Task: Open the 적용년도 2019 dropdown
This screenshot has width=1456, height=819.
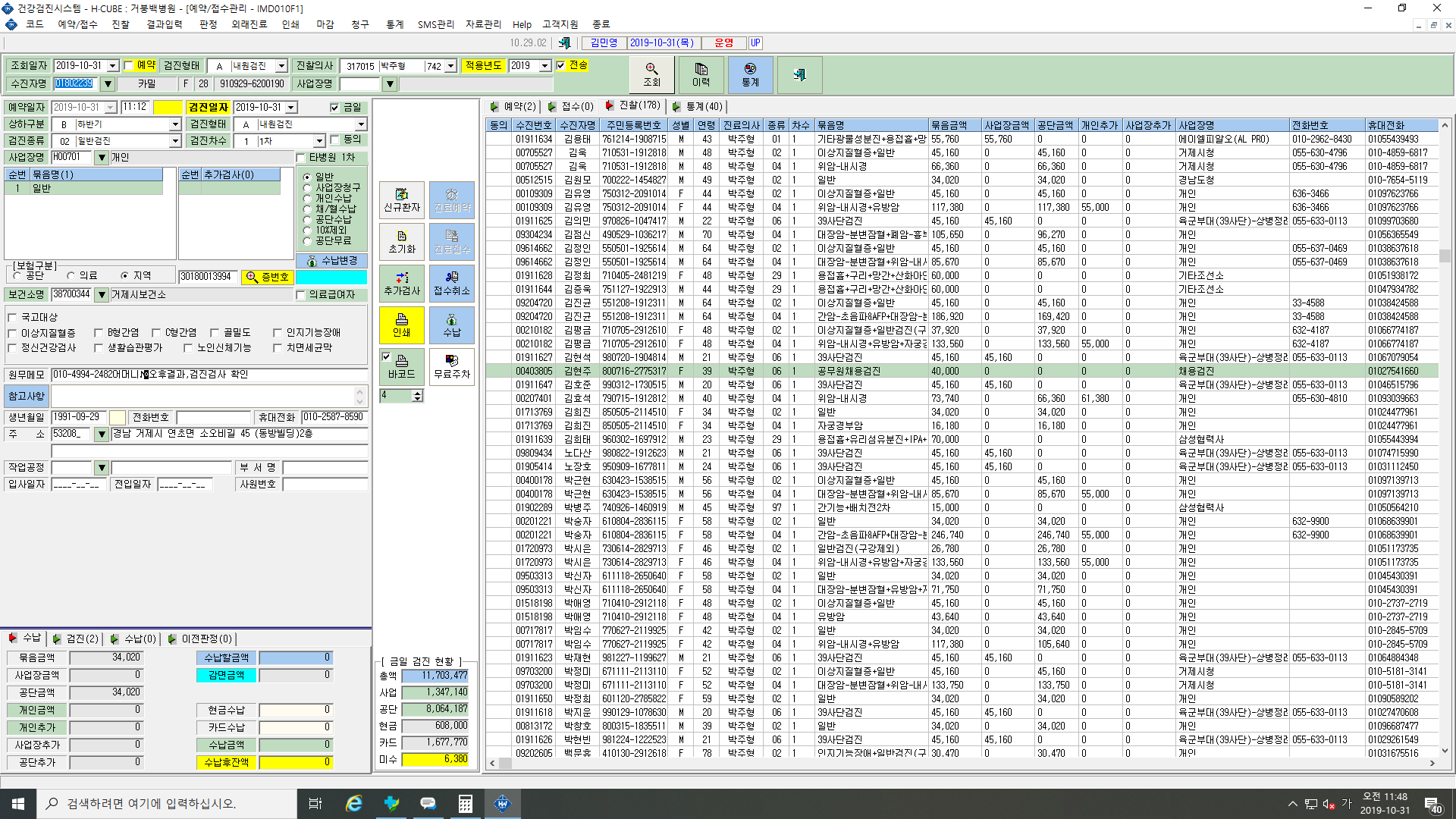Action: pos(544,66)
